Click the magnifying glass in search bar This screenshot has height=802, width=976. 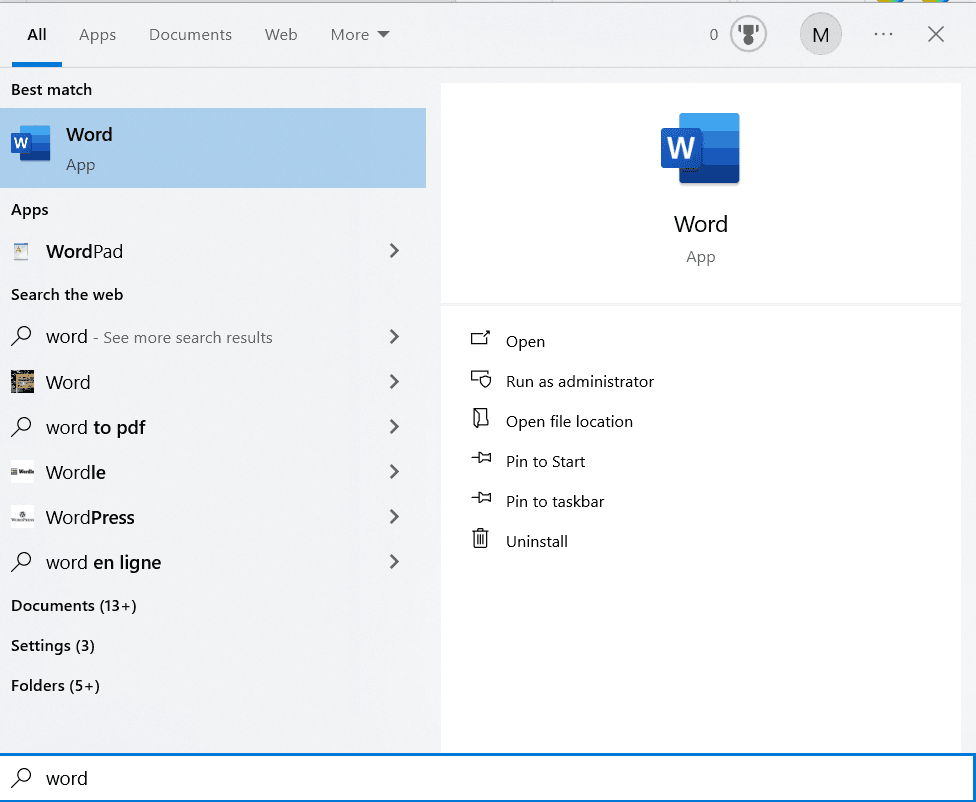pos(22,778)
